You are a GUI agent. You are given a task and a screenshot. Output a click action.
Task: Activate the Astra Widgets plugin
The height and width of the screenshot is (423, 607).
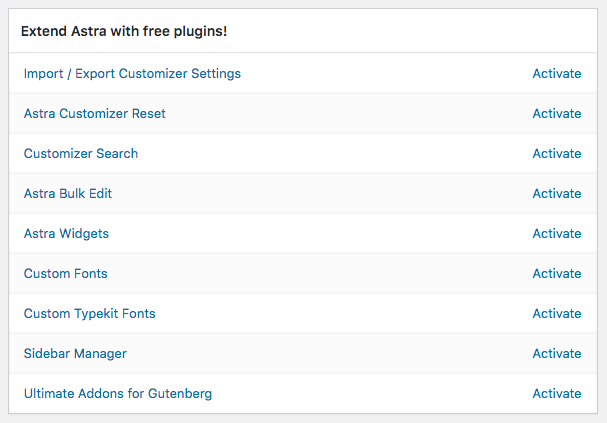tap(556, 234)
